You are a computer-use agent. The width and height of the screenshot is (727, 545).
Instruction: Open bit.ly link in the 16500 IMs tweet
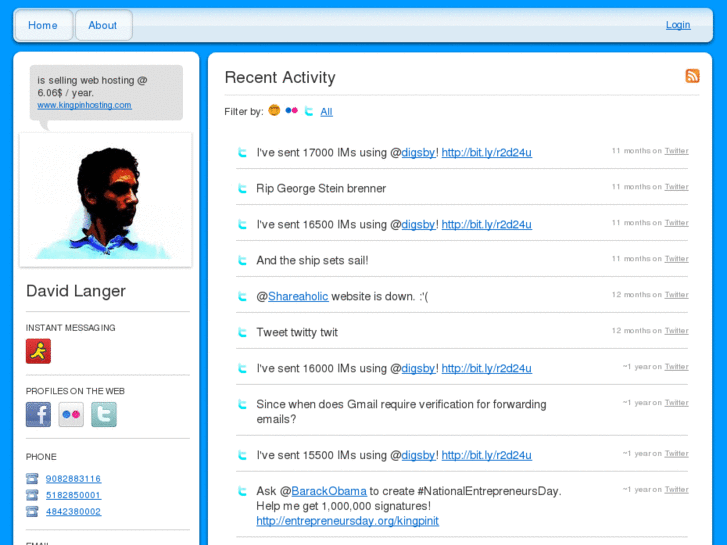[486, 224]
